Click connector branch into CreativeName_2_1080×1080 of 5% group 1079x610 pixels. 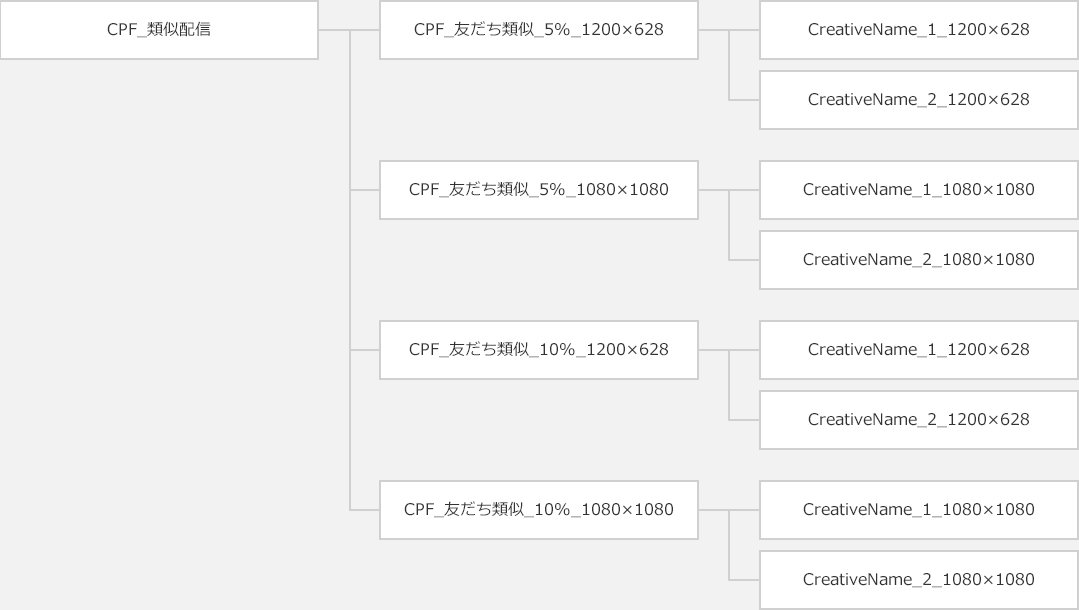tap(745, 260)
